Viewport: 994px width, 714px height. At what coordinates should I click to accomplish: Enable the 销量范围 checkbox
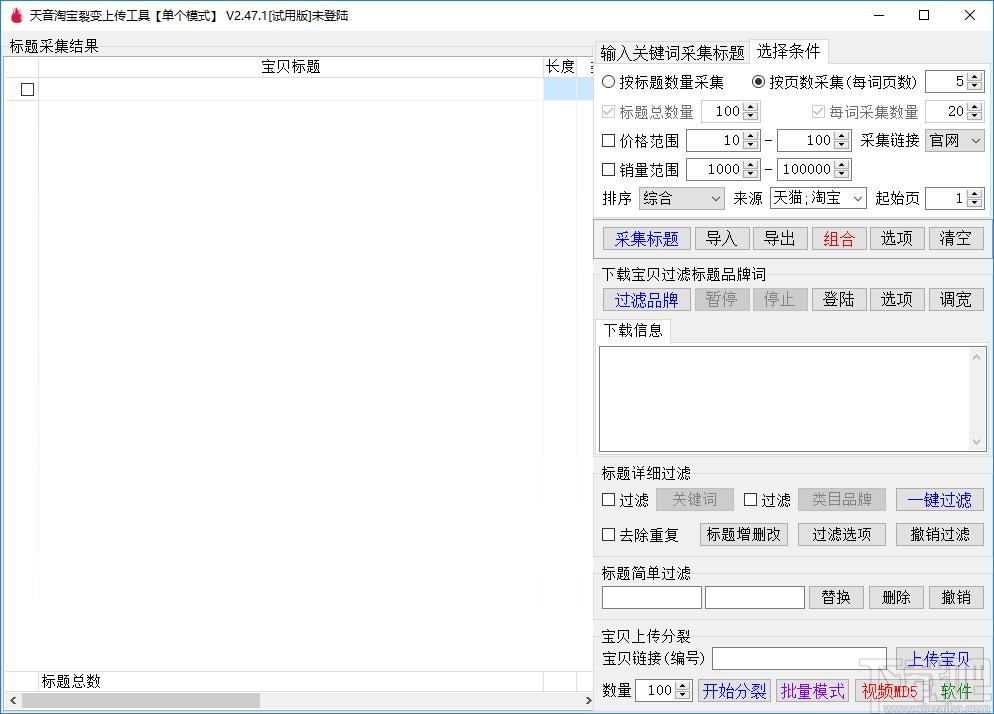tap(609, 169)
